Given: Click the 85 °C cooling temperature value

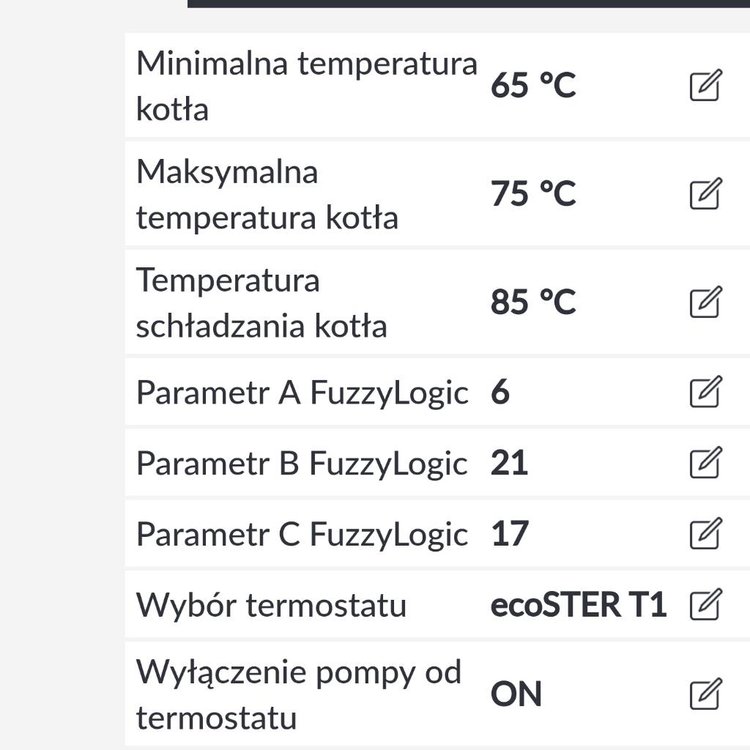Looking at the screenshot, I should click(533, 302).
